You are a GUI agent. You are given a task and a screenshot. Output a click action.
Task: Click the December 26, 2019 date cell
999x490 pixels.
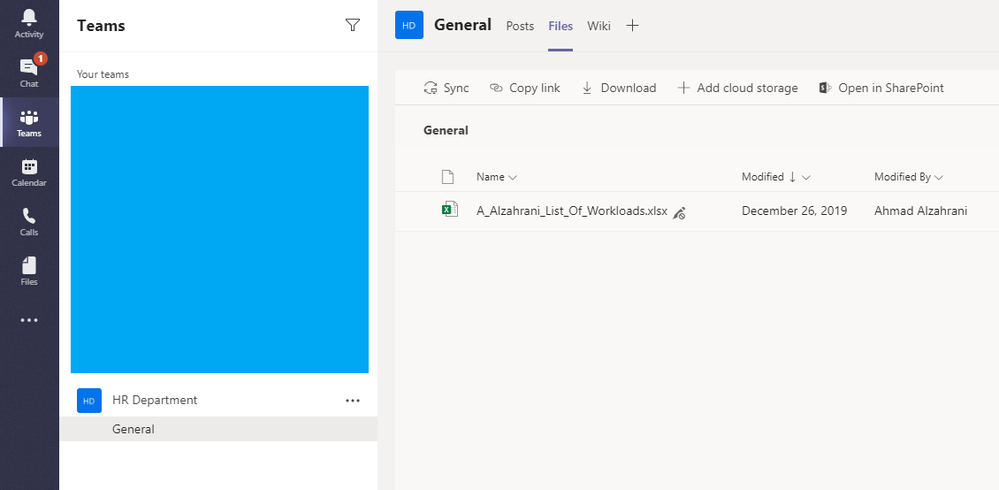(x=794, y=211)
